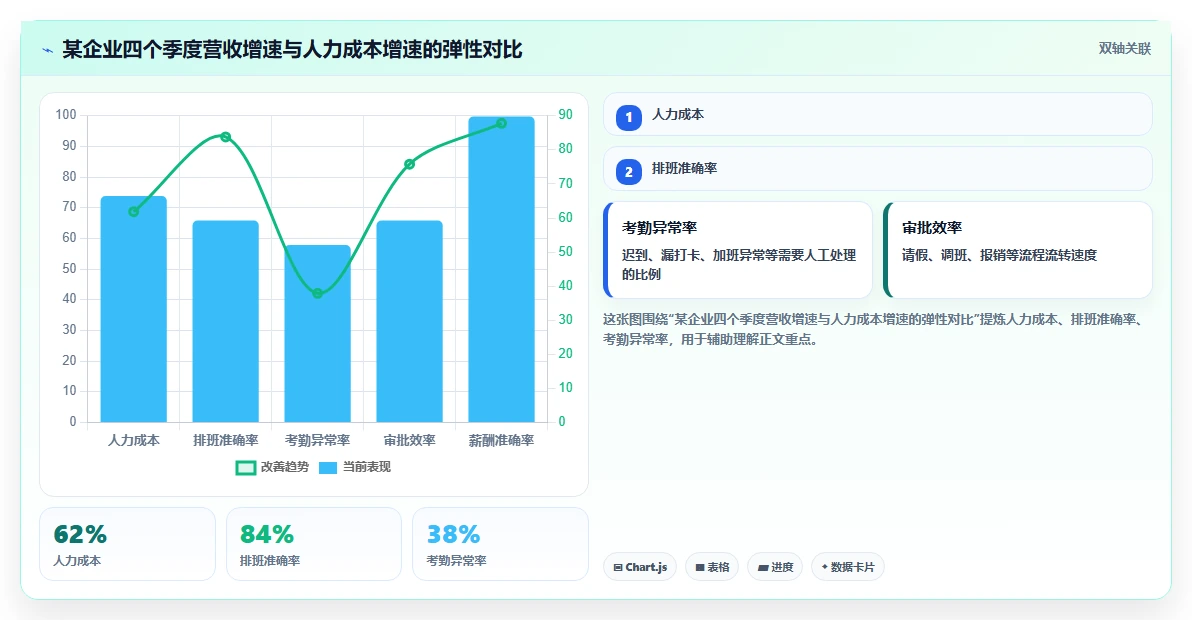Click the 表格 tag

(x=712, y=567)
